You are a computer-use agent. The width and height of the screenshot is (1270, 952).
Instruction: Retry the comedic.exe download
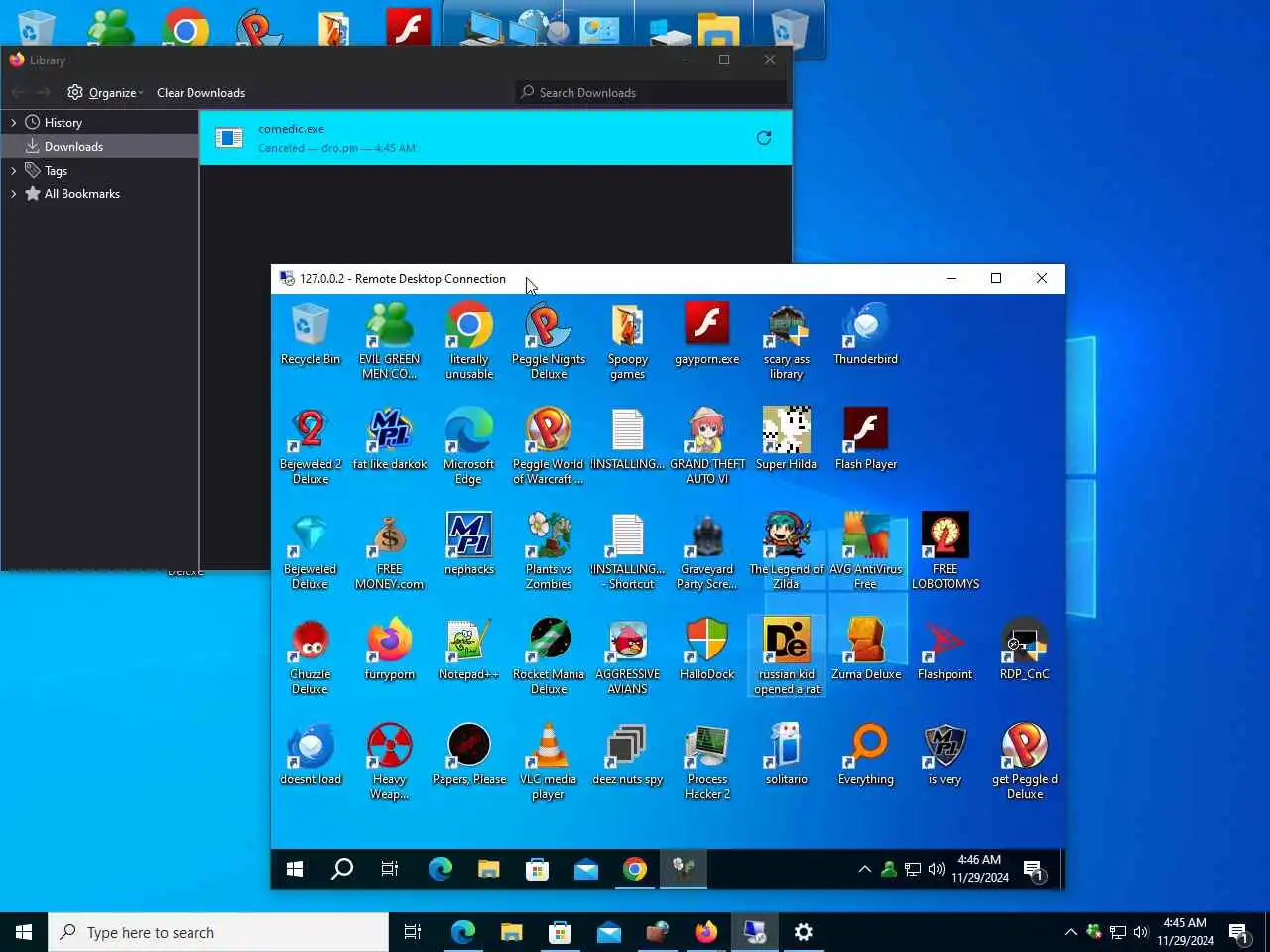pyautogui.click(x=764, y=138)
